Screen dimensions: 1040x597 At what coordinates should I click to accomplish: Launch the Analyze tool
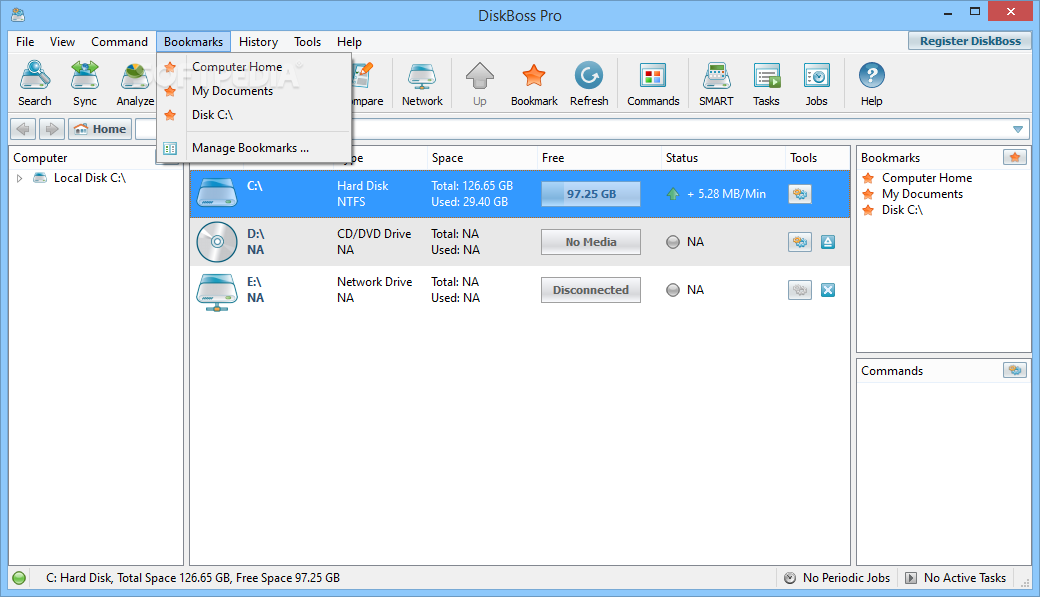(135, 84)
